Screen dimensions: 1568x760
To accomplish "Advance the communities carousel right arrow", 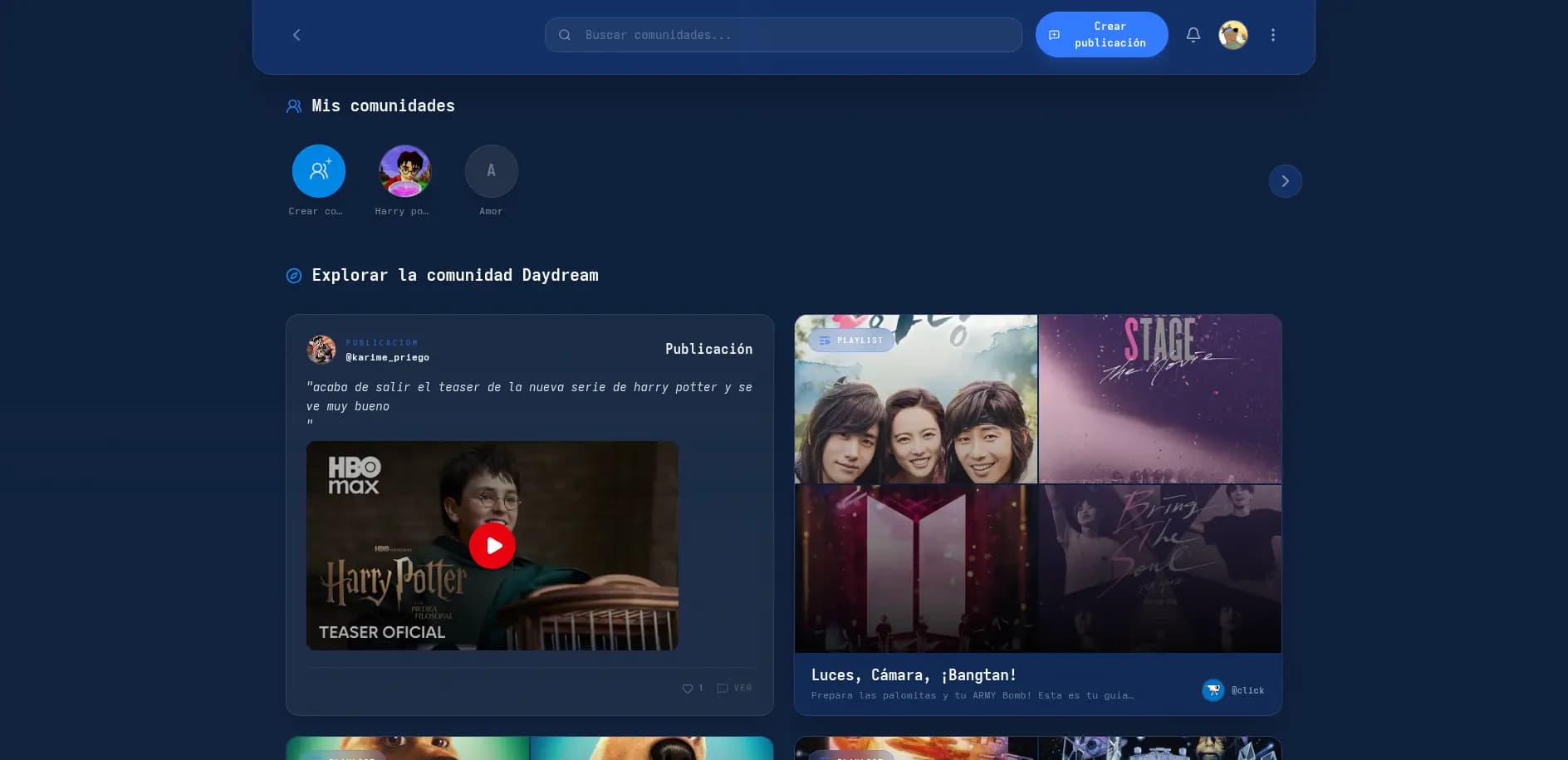I will [1286, 181].
